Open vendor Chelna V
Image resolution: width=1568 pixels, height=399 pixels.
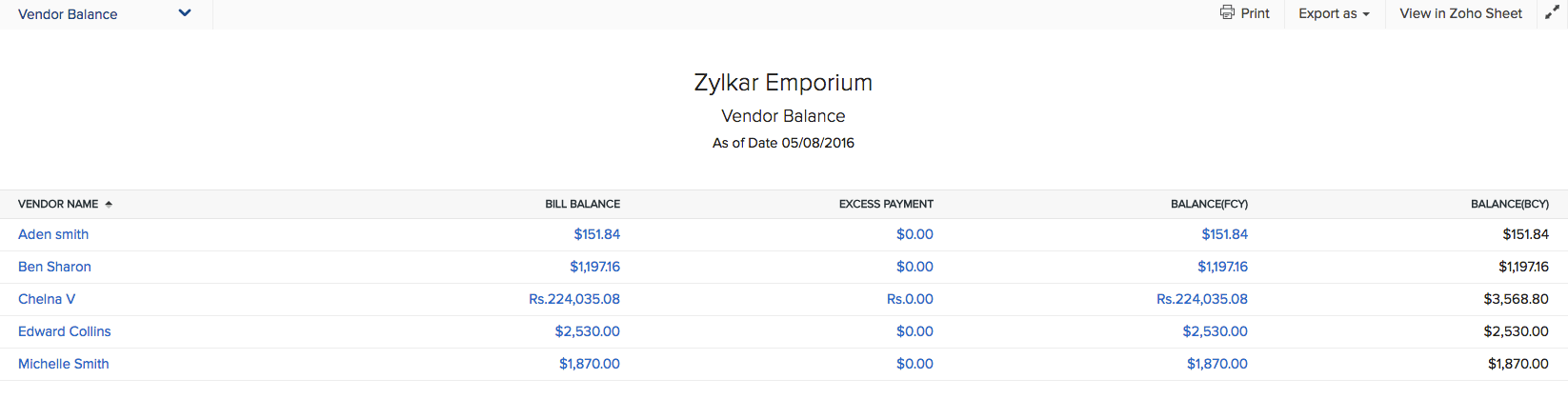coord(47,299)
